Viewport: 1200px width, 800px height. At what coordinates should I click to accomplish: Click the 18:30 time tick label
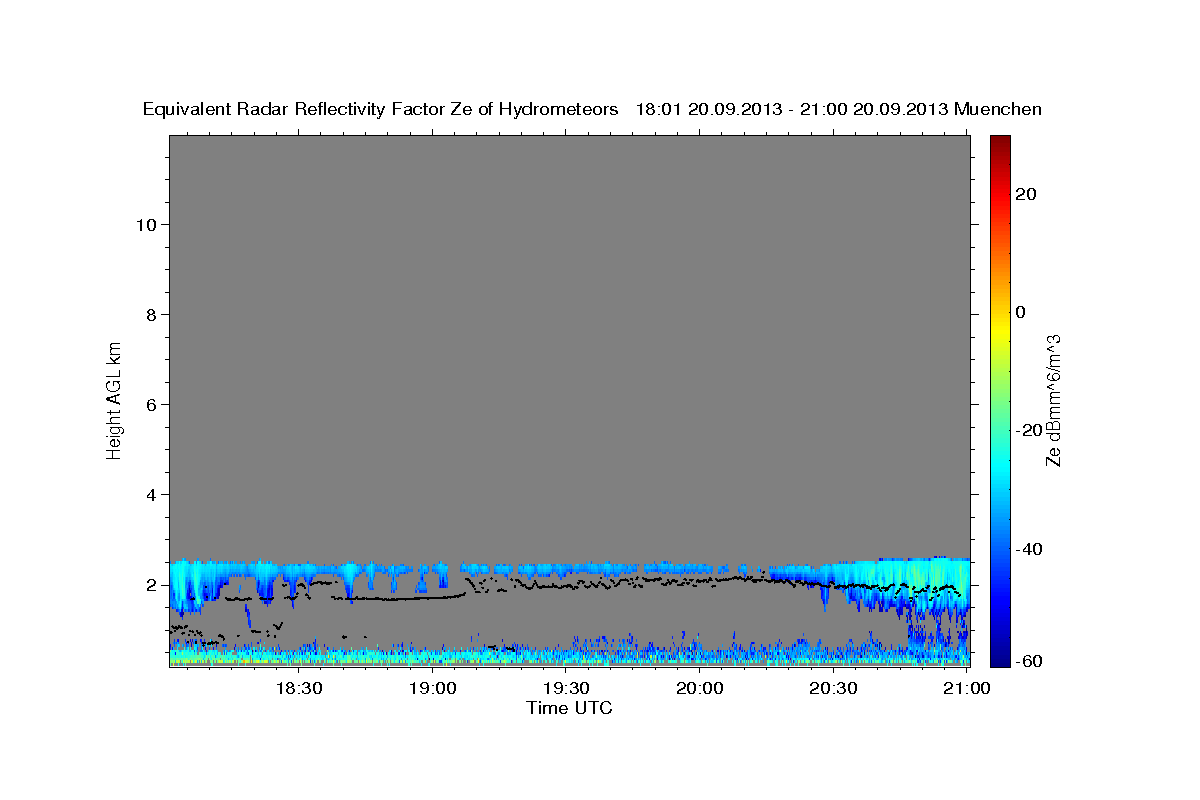pyautogui.click(x=299, y=689)
